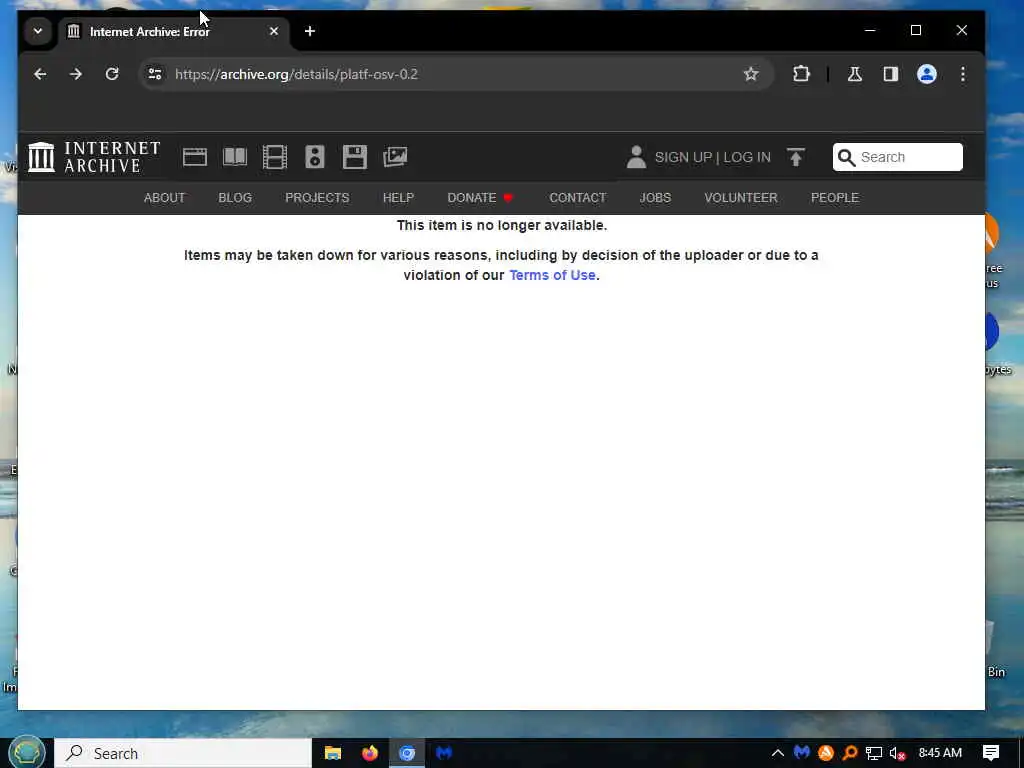Open the BLOG menu item
The height and width of the screenshot is (768, 1024).
pos(235,198)
